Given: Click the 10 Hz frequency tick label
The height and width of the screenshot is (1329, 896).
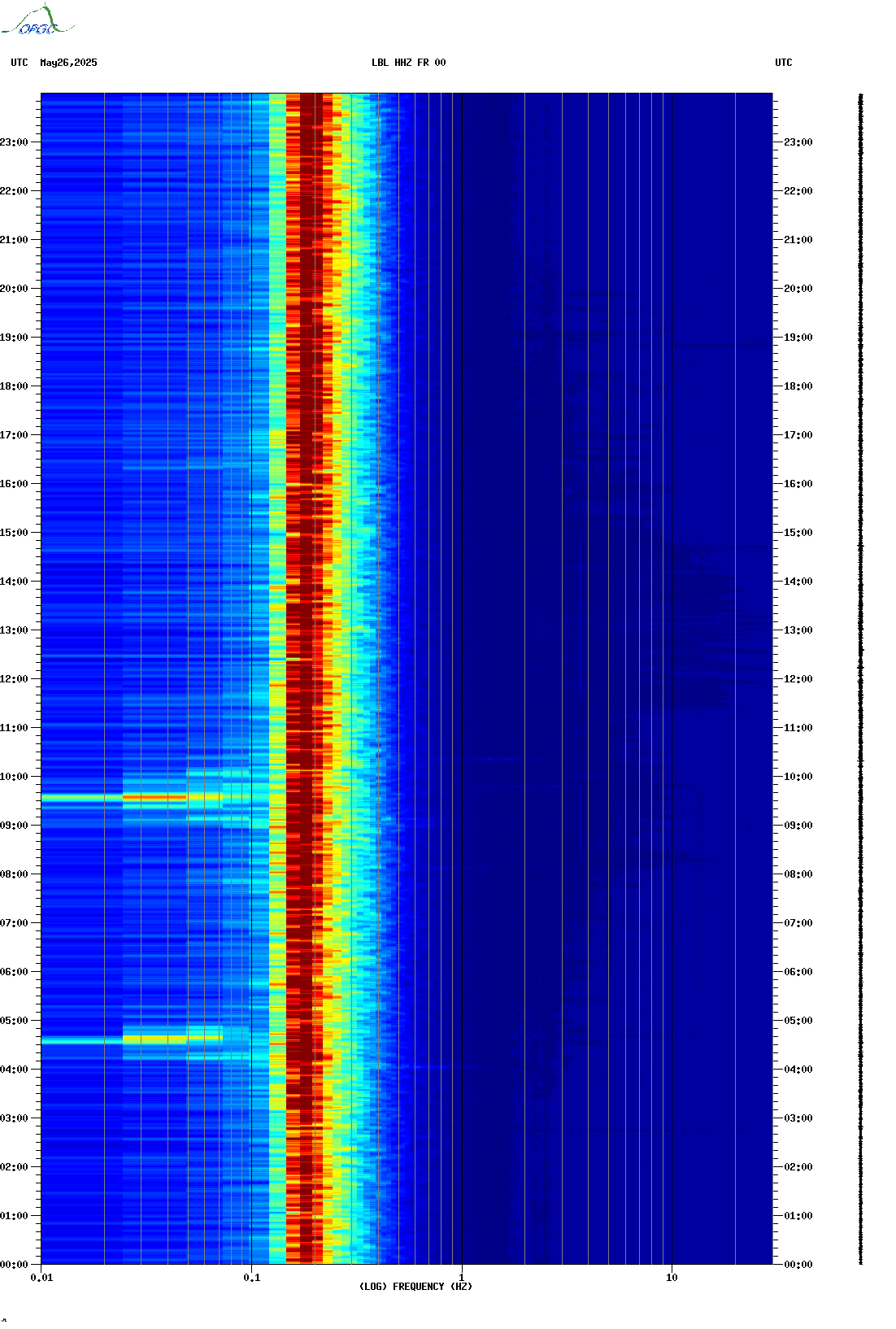Looking at the screenshot, I should tap(672, 1278).
